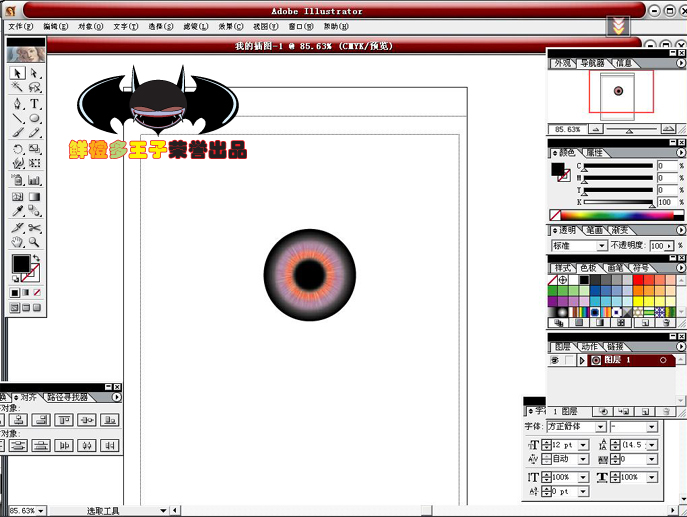Open the 标准 blend mode dropdown
The width and height of the screenshot is (687, 517).
point(602,246)
